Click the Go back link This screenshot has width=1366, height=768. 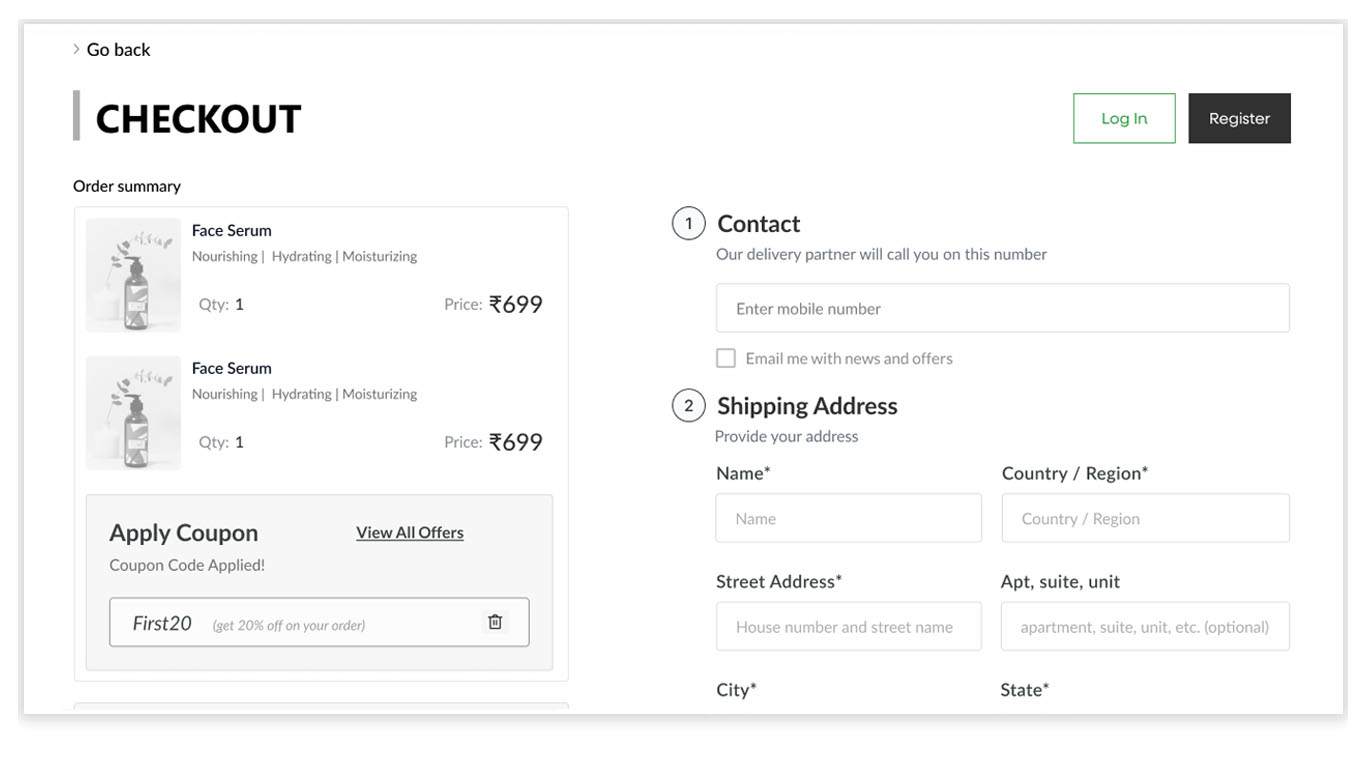click(x=118, y=49)
